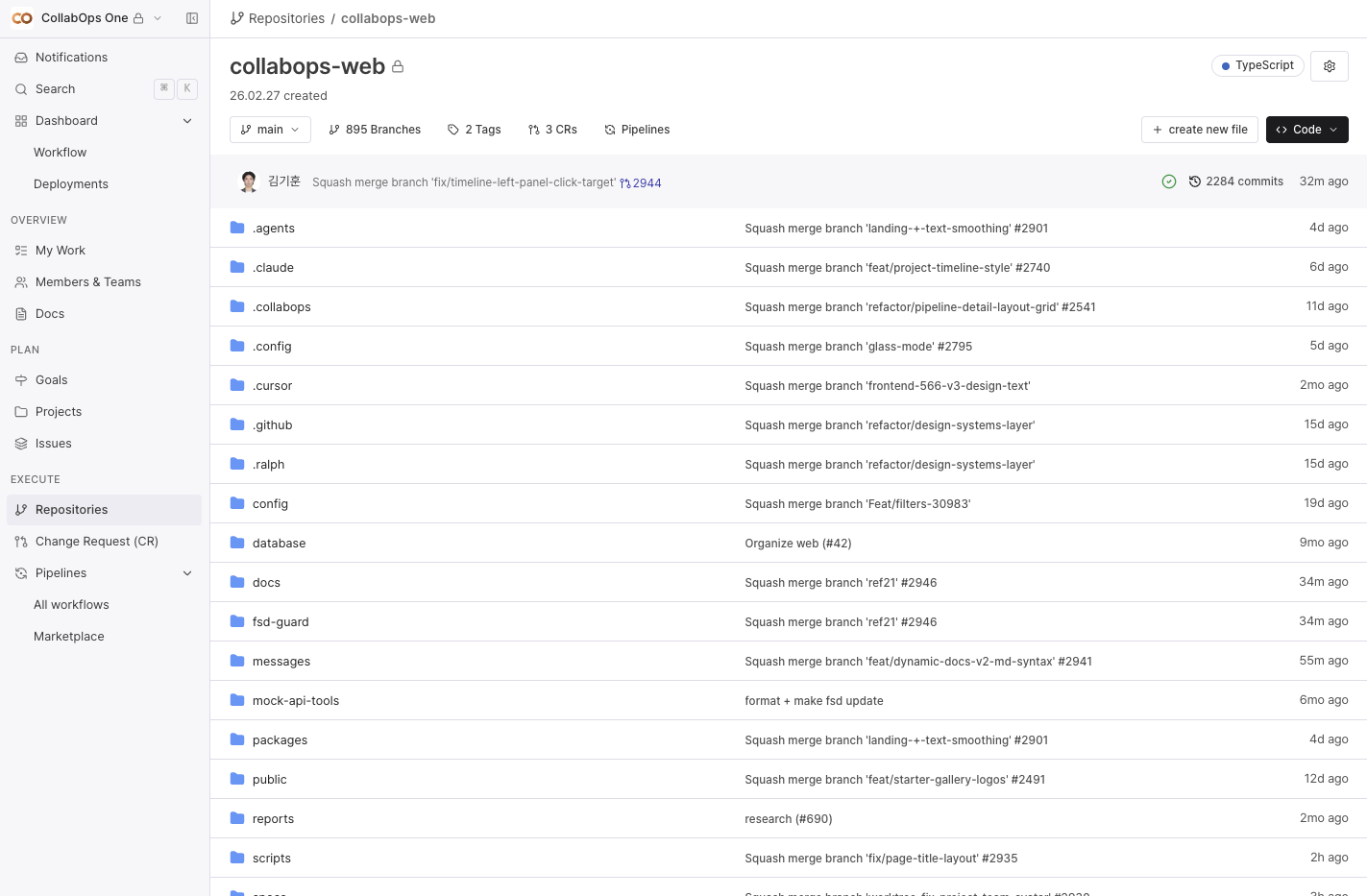Click the scripts folder icon
This screenshot has width=1367, height=896.
237,858
